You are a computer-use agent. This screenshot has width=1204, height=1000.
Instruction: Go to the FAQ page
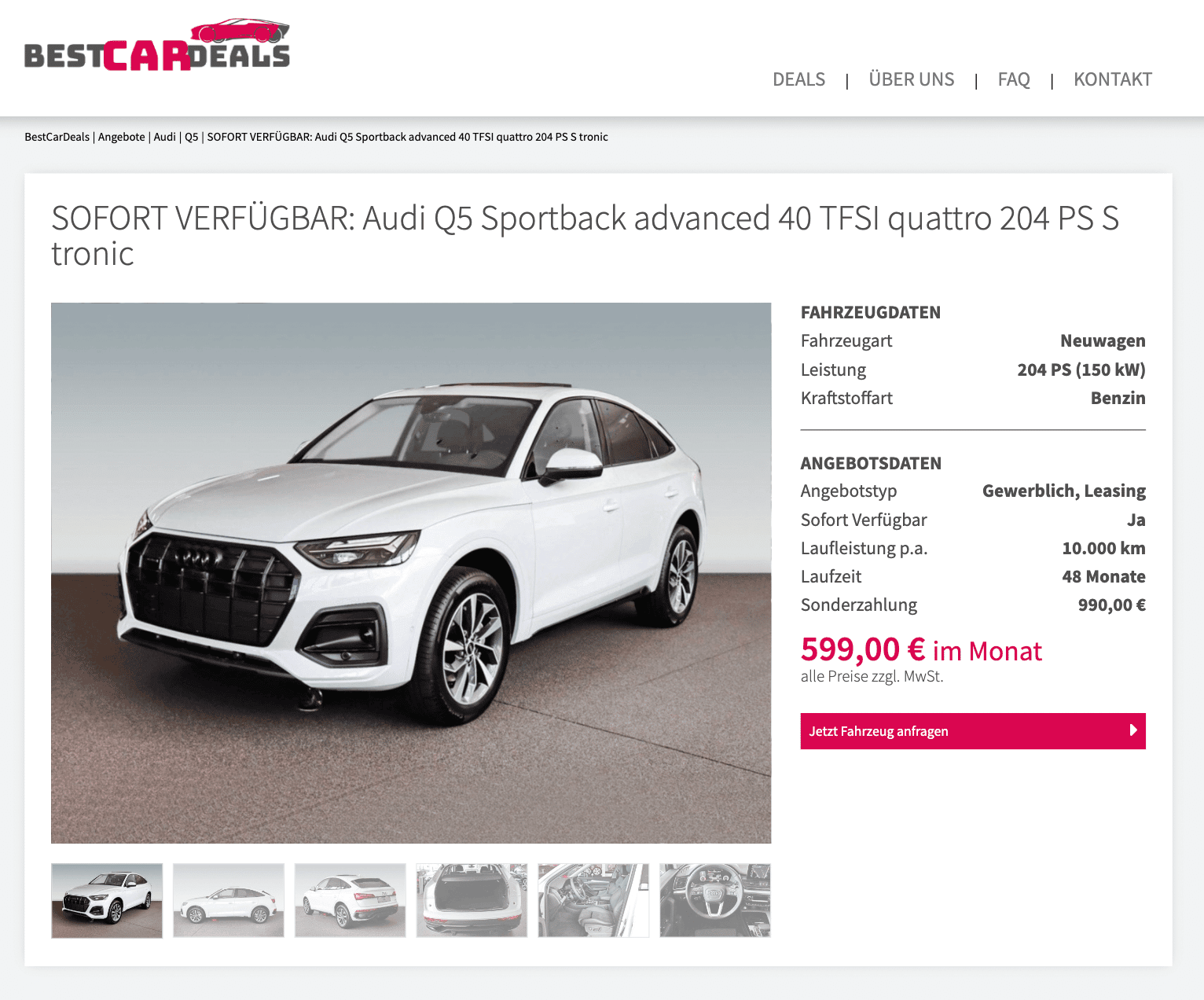[1014, 79]
